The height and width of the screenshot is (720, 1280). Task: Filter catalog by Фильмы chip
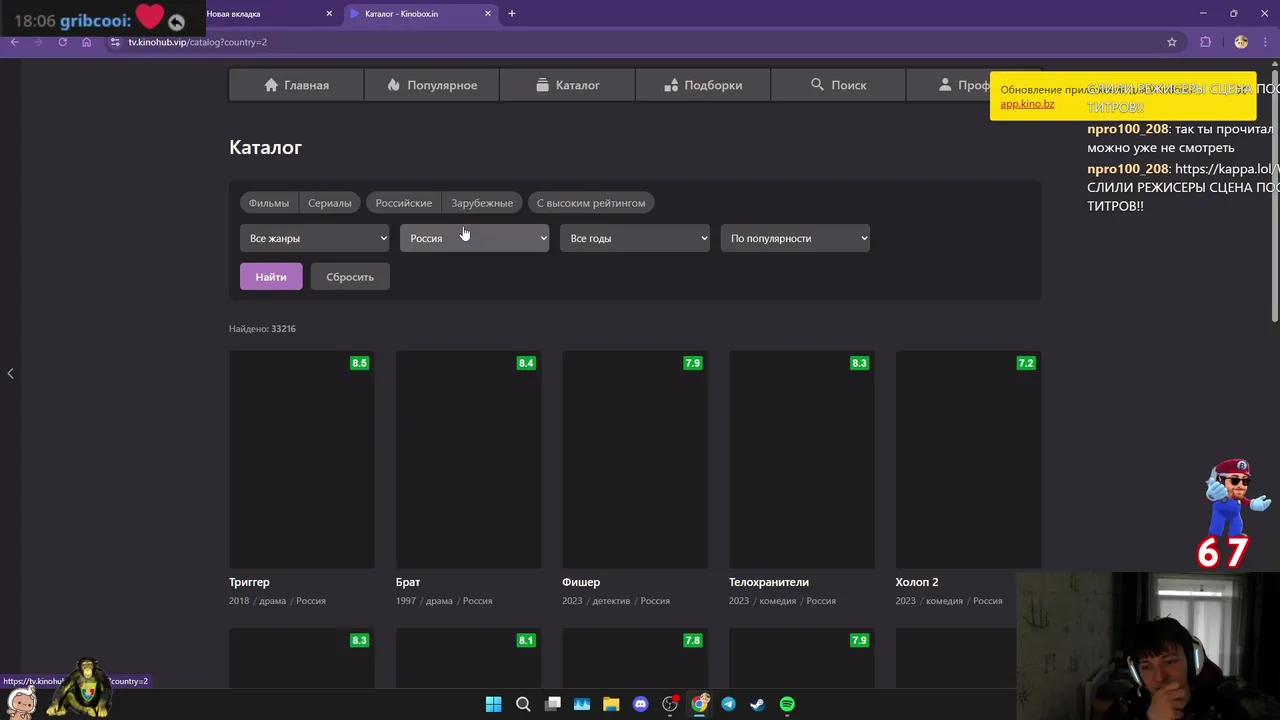pos(269,203)
